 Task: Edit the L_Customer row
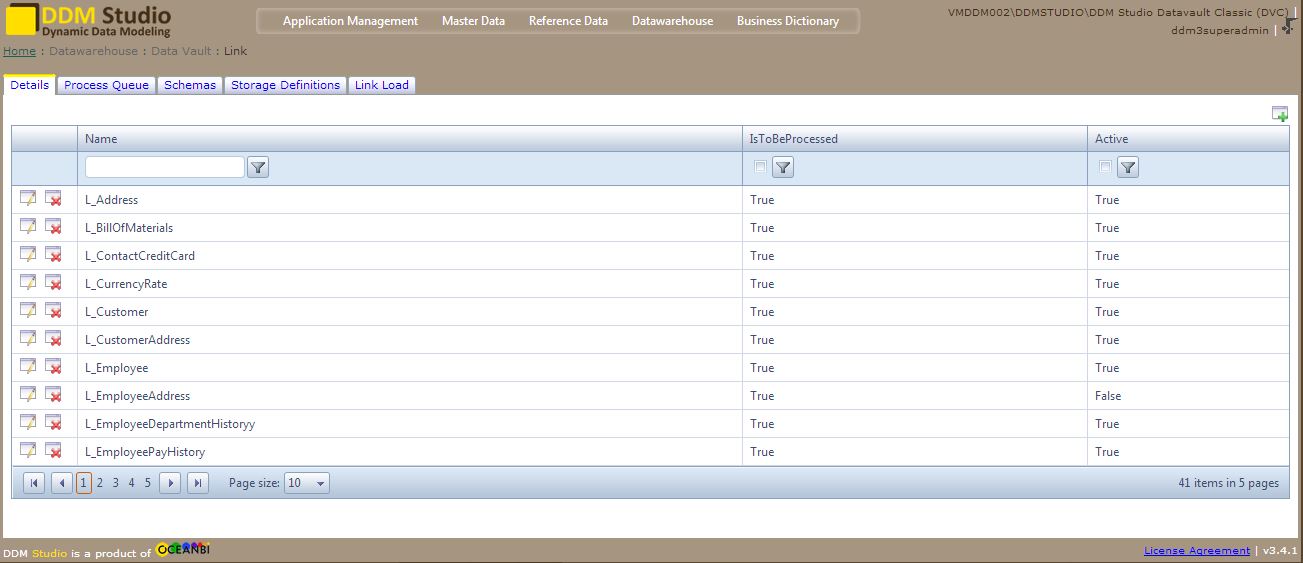point(28,311)
